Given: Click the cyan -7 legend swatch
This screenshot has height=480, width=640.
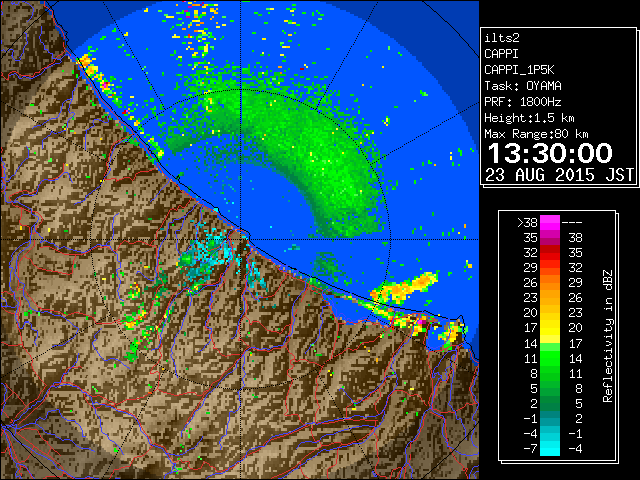Looking at the screenshot, I should pos(550,448).
